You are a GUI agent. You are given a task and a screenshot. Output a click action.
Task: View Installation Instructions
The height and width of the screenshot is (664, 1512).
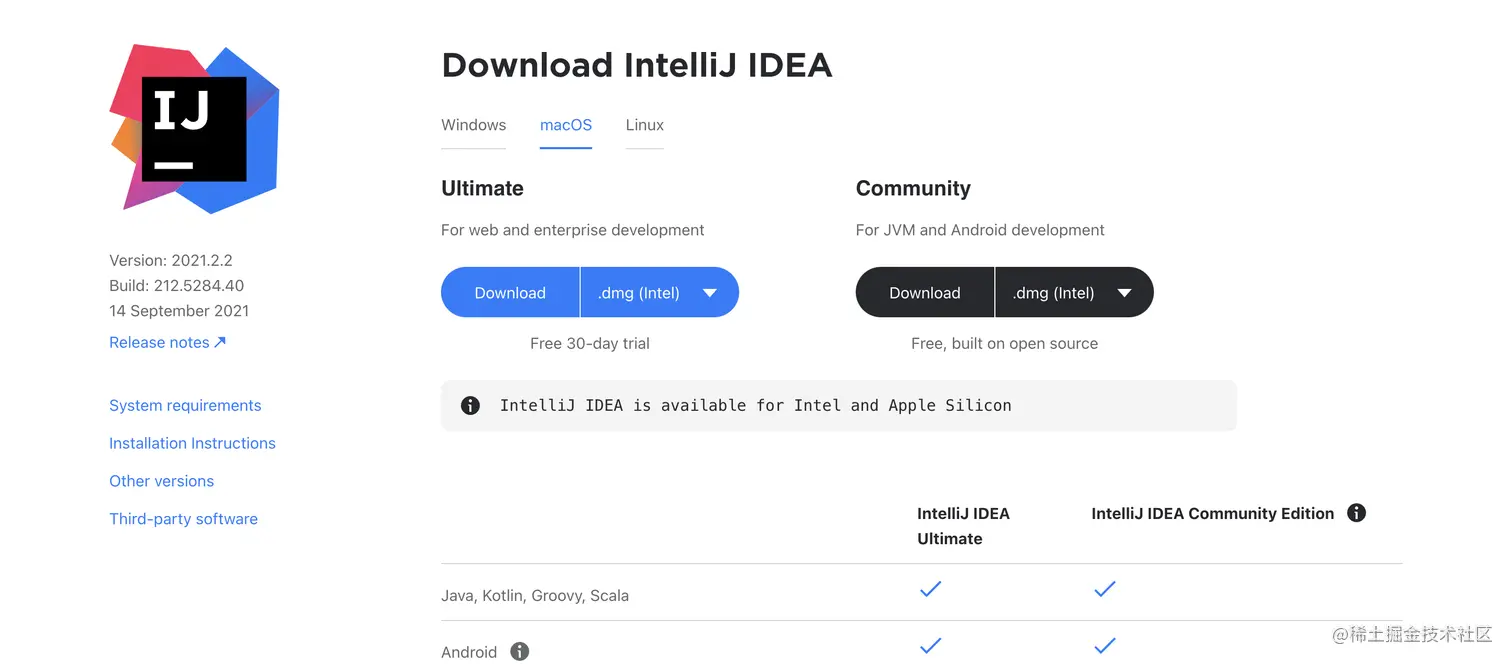pos(192,443)
